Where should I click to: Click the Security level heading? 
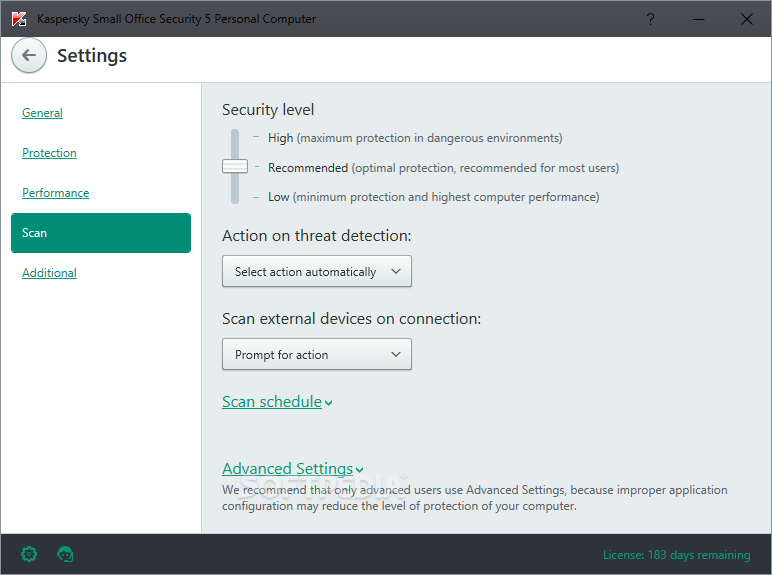point(268,110)
